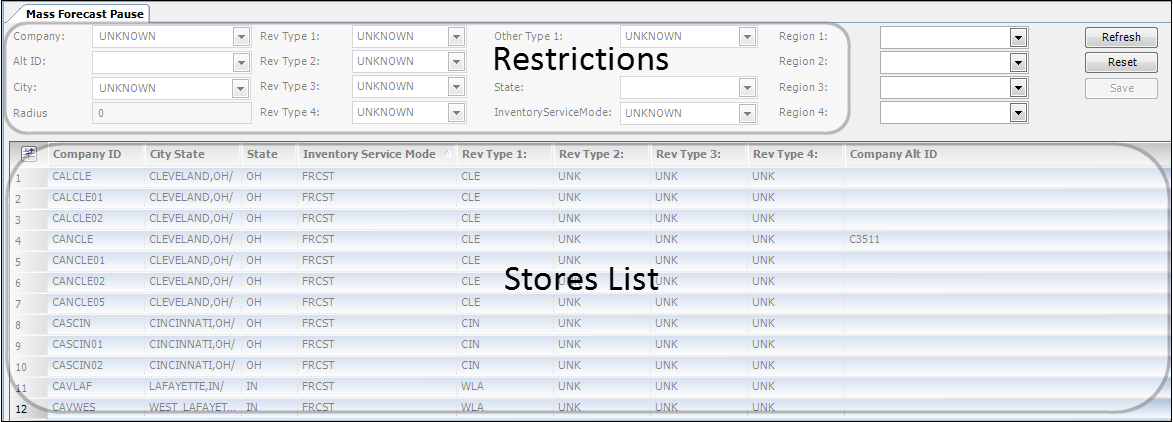Switch to Mass Forecast Pause tab

click(87, 14)
